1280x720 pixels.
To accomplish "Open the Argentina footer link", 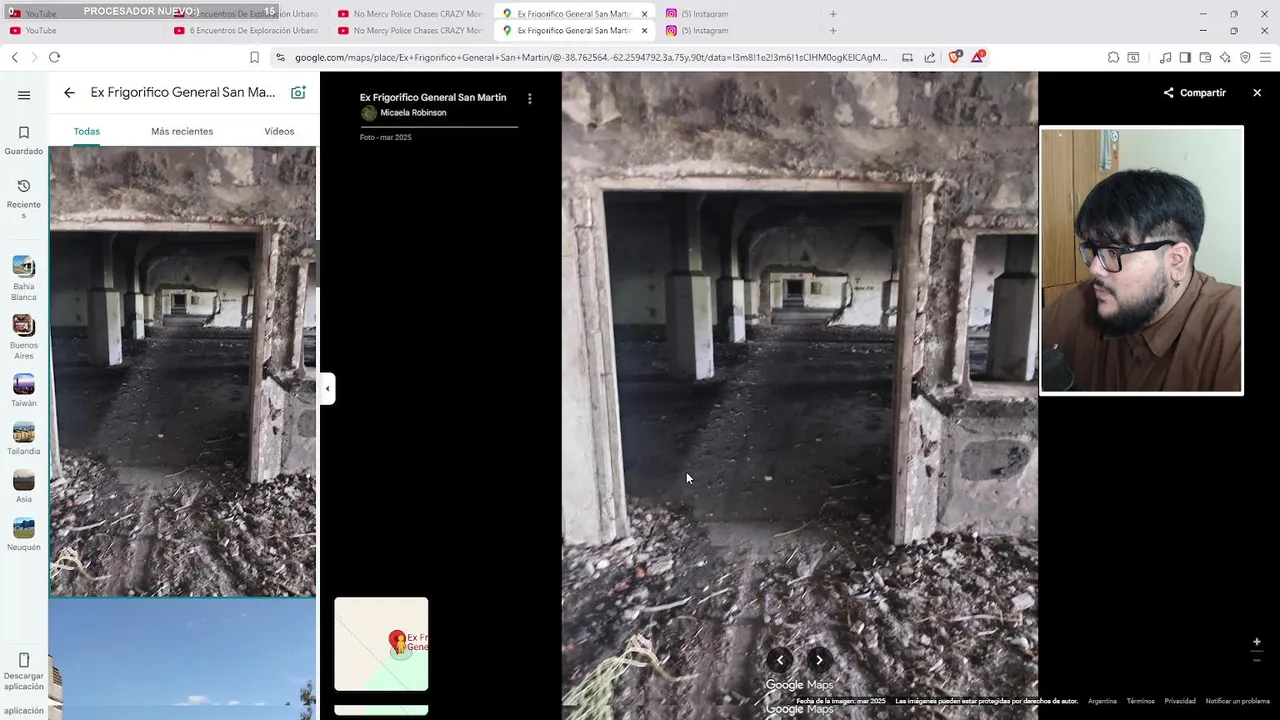I will pyautogui.click(x=1102, y=701).
